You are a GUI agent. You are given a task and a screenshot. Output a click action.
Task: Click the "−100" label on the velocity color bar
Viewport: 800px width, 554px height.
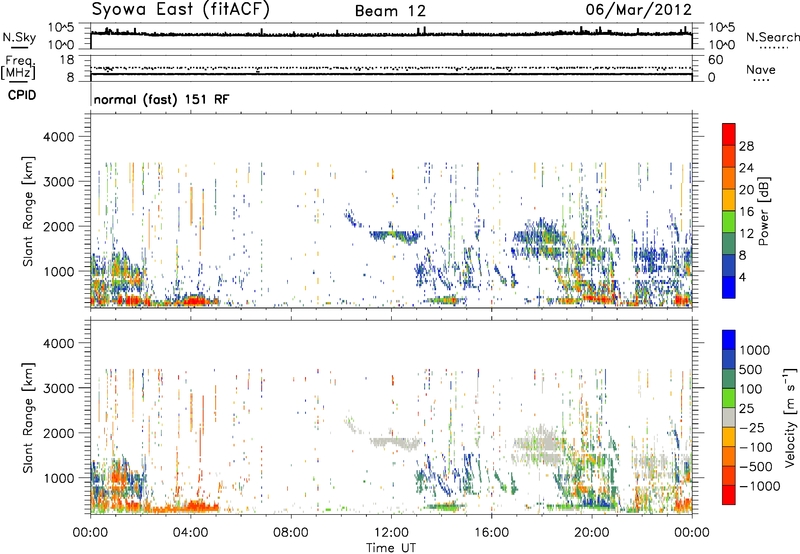point(756,447)
